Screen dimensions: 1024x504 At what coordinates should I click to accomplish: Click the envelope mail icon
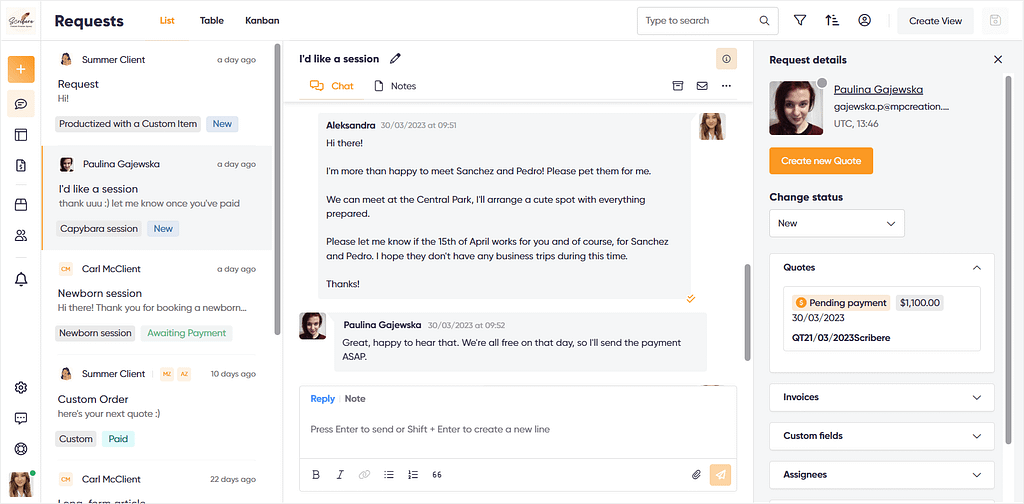click(x=702, y=86)
